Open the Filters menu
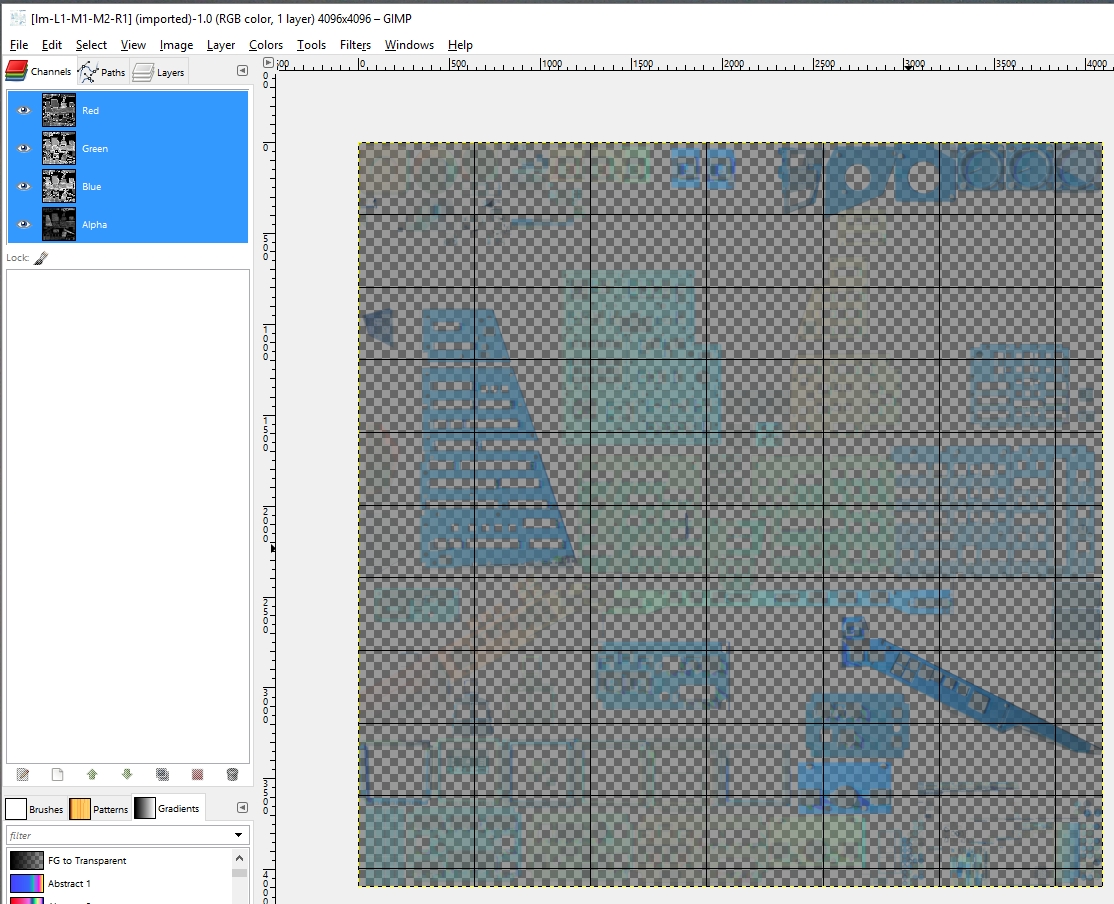Screen dimensions: 1114x904 coord(355,45)
